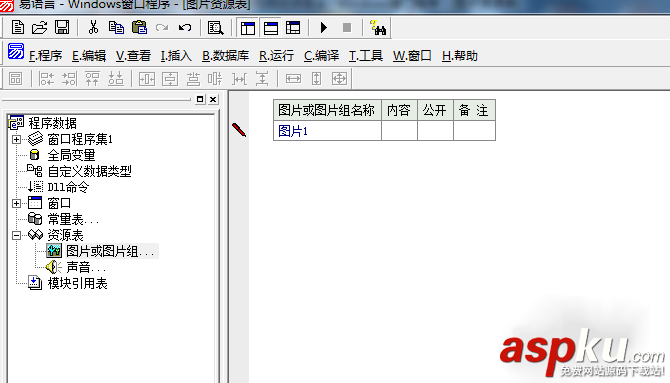Click the vertical spacing icon

point(262,79)
